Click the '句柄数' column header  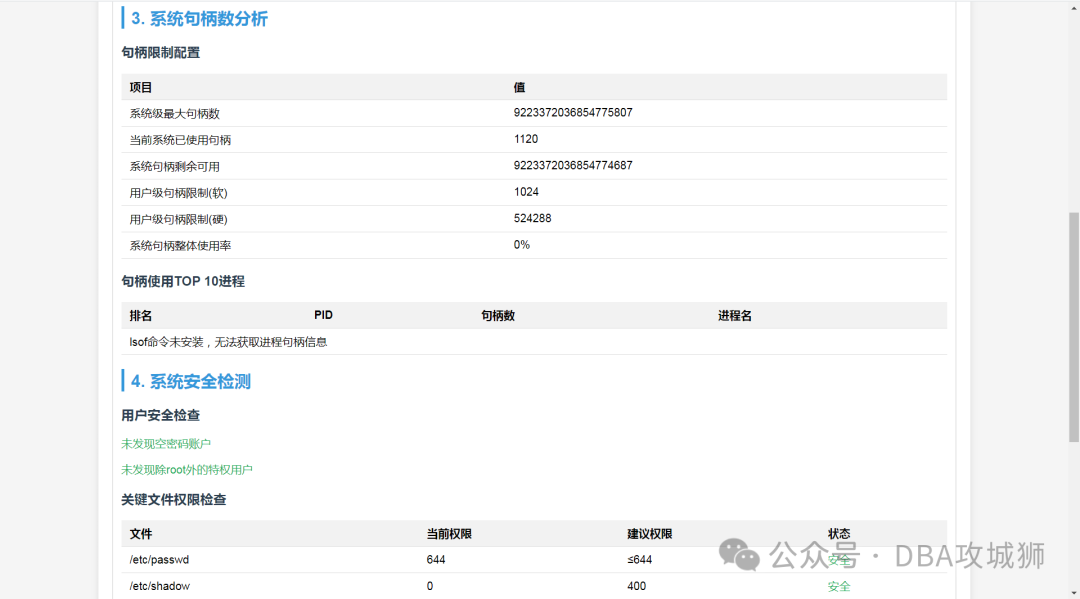click(x=498, y=315)
